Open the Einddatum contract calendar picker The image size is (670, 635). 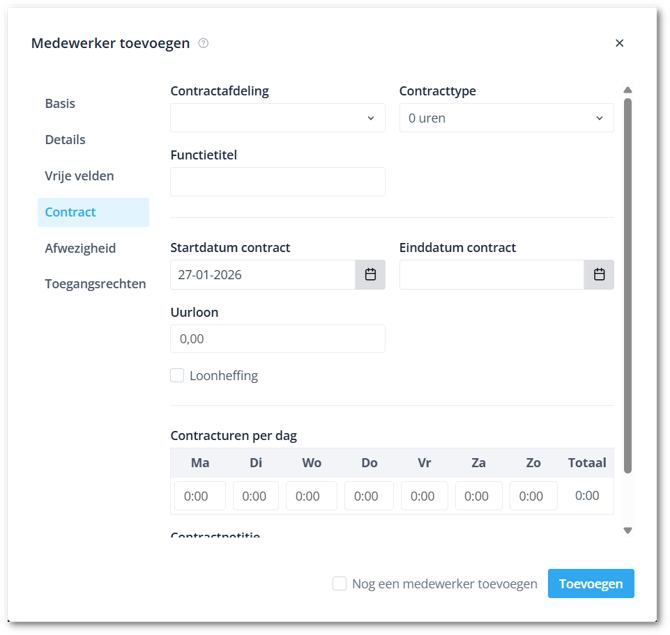coord(599,275)
